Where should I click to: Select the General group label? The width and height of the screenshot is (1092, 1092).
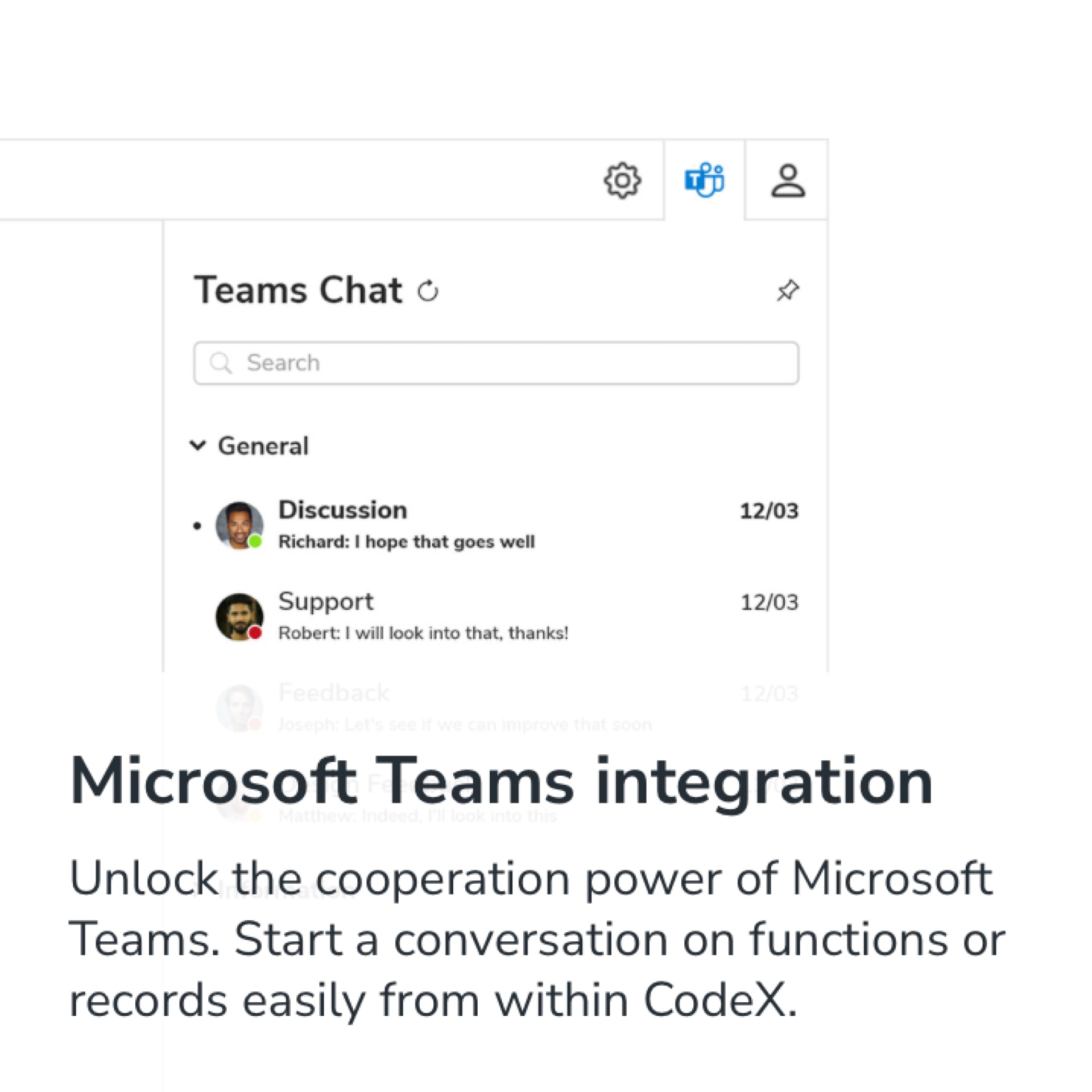(263, 446)
